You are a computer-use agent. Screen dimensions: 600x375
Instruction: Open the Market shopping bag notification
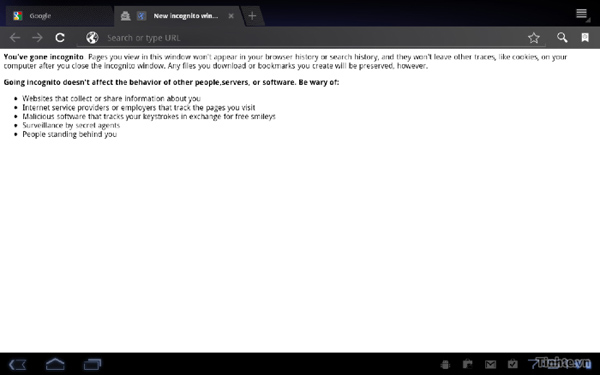click(x=467, y=364)
